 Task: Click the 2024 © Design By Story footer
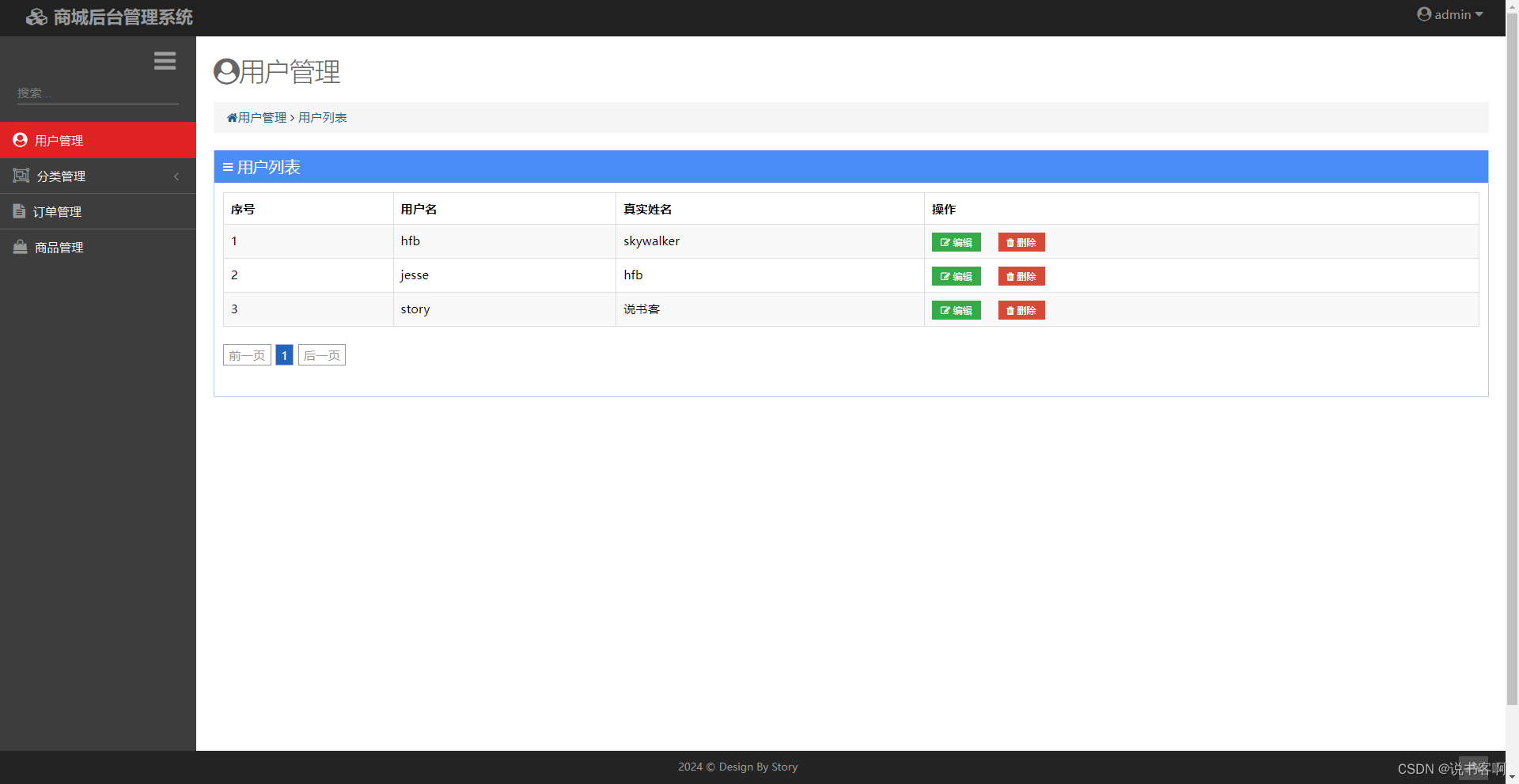[737, 767]
